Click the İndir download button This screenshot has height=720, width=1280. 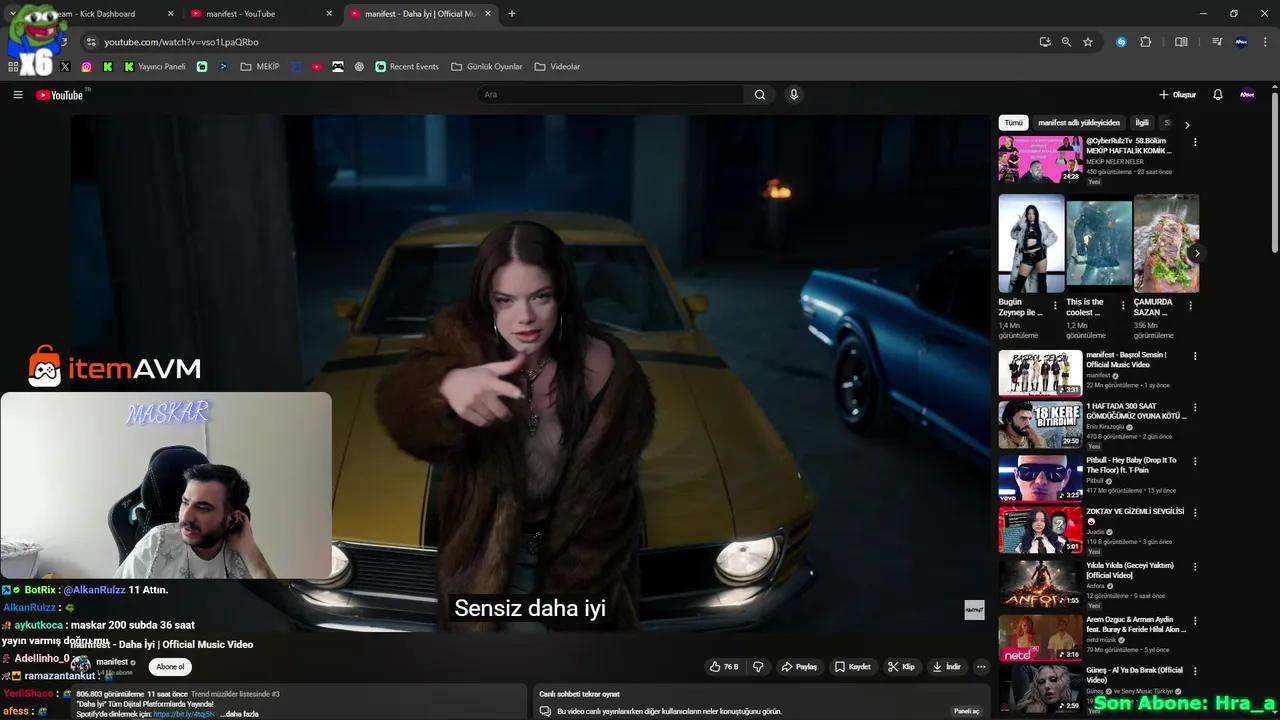(x=946, y=667)
